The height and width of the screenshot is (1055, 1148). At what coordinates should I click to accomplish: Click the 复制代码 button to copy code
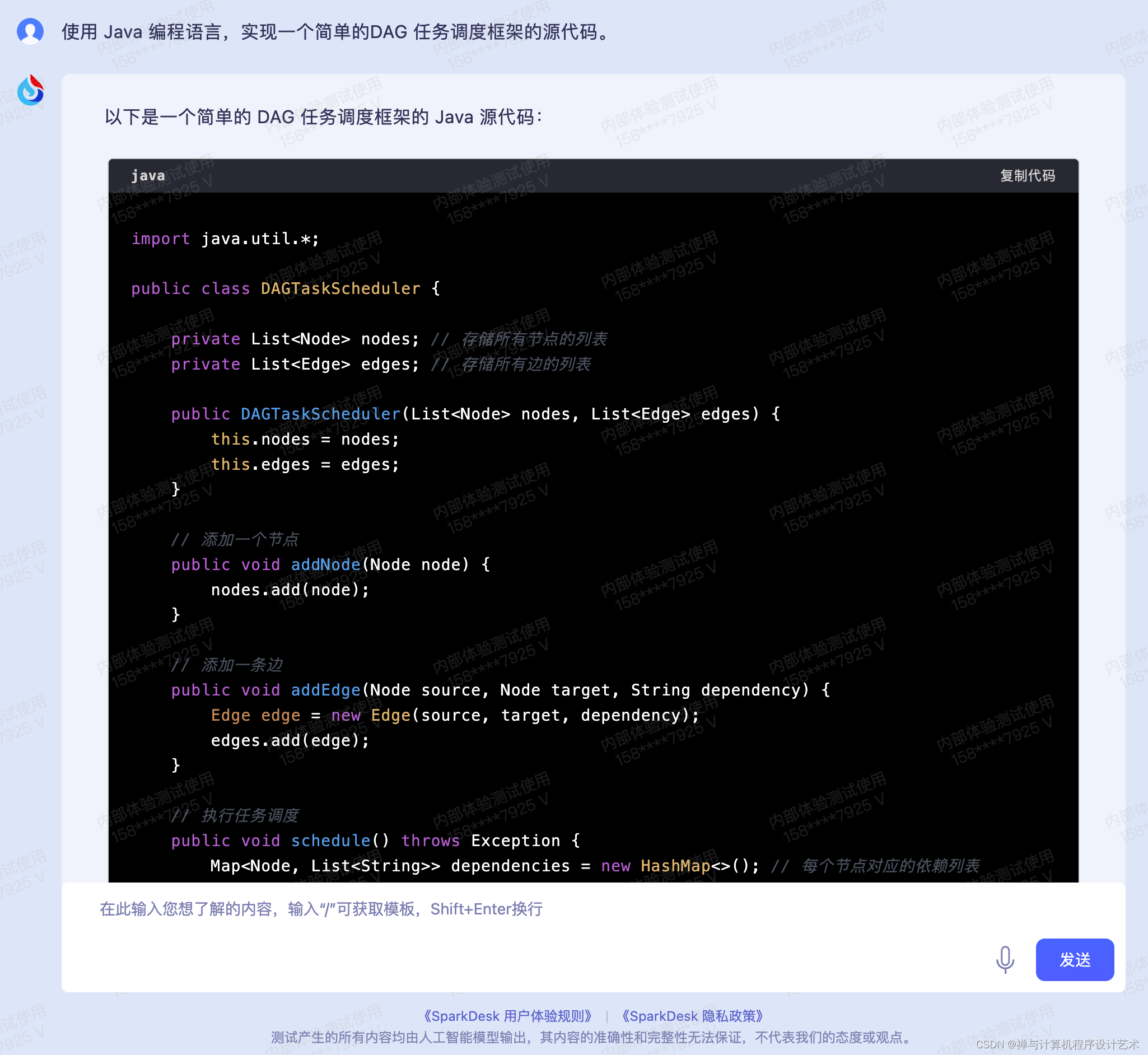point(1028,176)
